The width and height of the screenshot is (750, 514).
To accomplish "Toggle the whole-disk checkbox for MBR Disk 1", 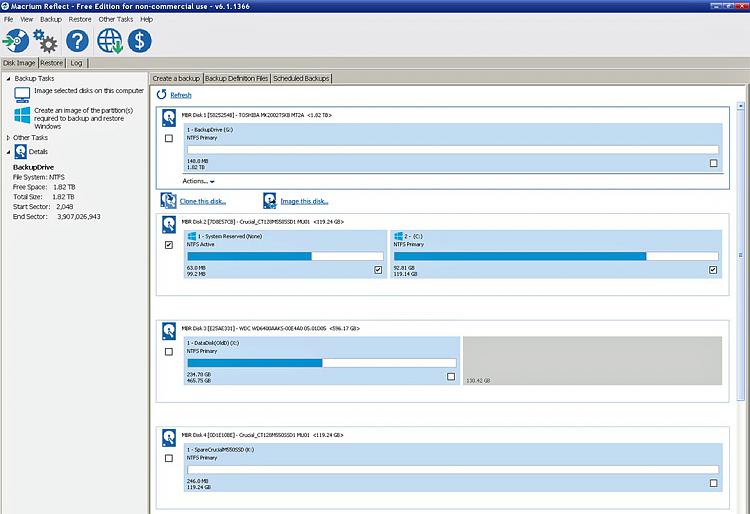I will click(x=169, y=138).
